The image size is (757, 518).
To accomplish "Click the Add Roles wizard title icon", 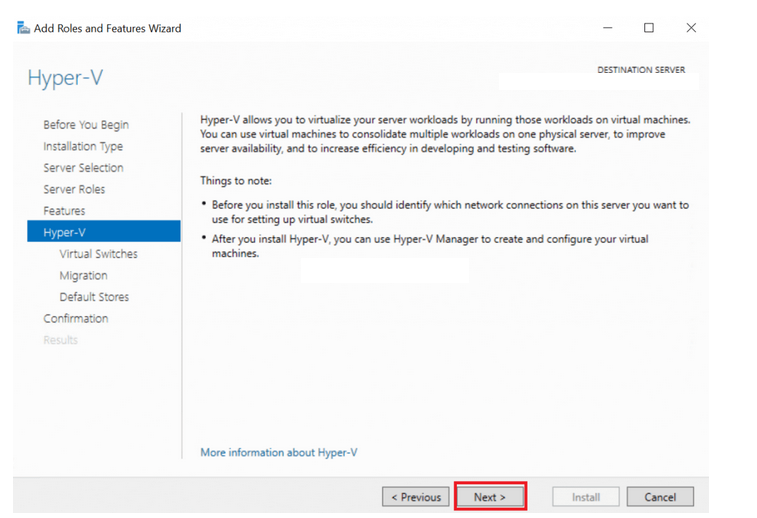I will [x=23, y=28].
